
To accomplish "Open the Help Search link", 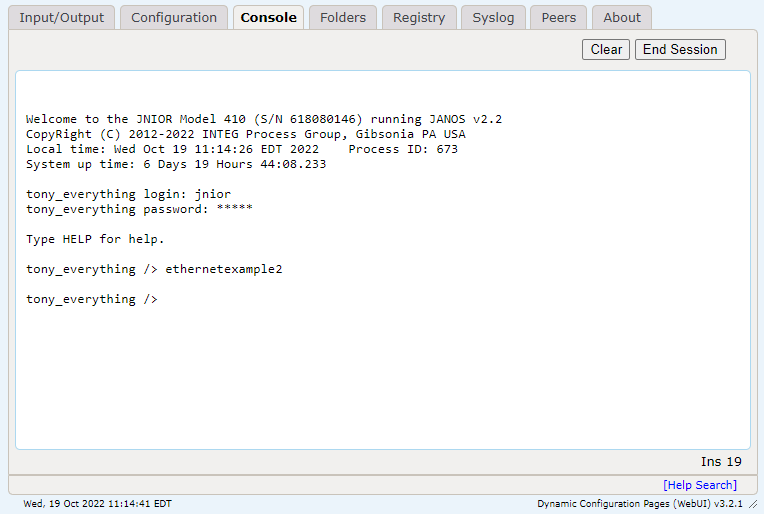I will (700, 485).
